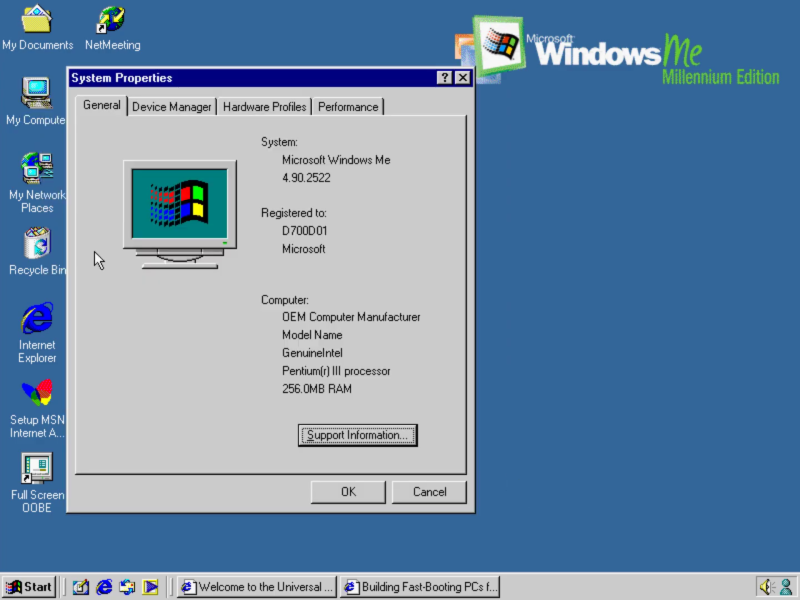Click the user tray icon beside the volume icon
The image size is (800, 600).
(786, 587)
